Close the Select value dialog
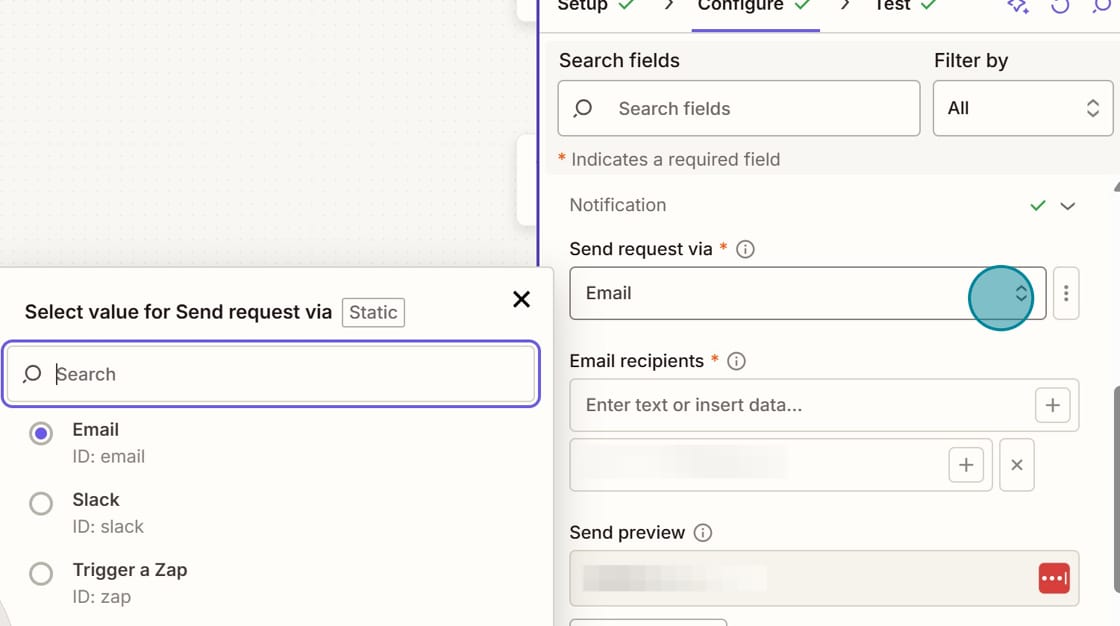1120x626 pixels. 521,299
